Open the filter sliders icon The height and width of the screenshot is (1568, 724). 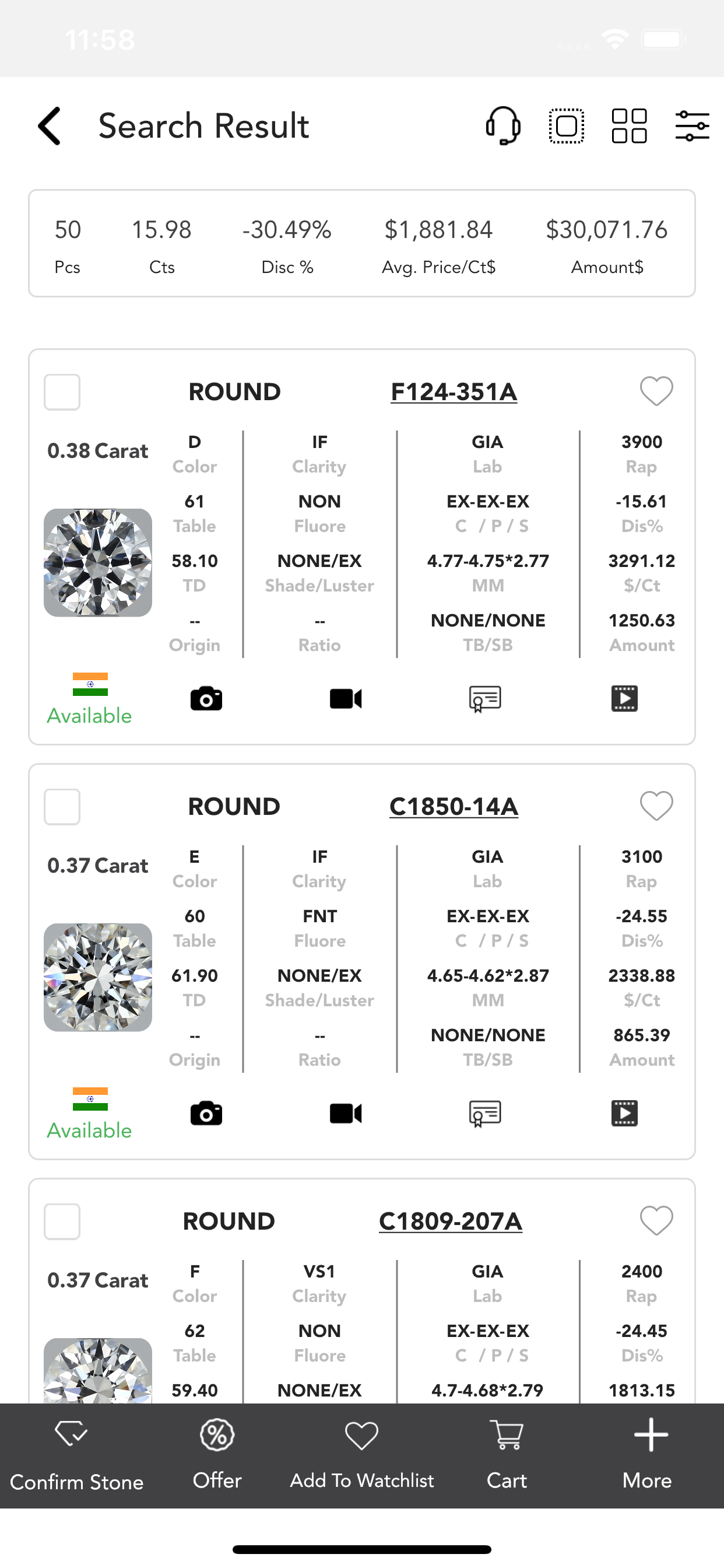pyautogui.click(x=693, y=126)
